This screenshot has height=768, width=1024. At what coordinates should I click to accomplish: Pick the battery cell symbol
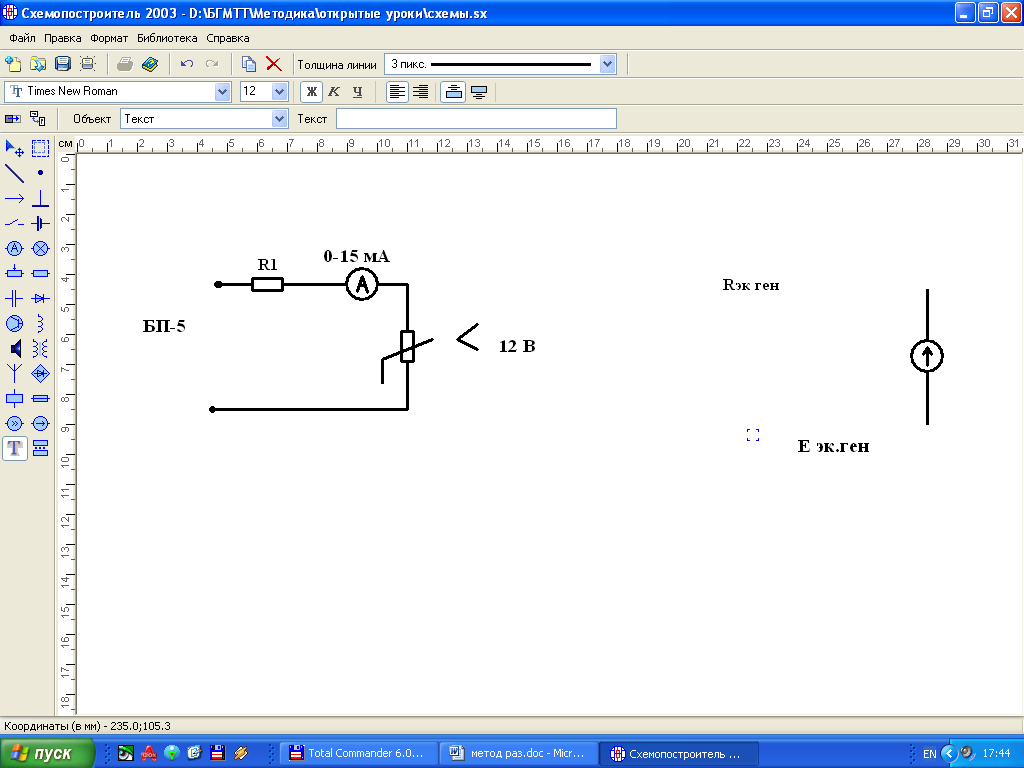(40, 223)
